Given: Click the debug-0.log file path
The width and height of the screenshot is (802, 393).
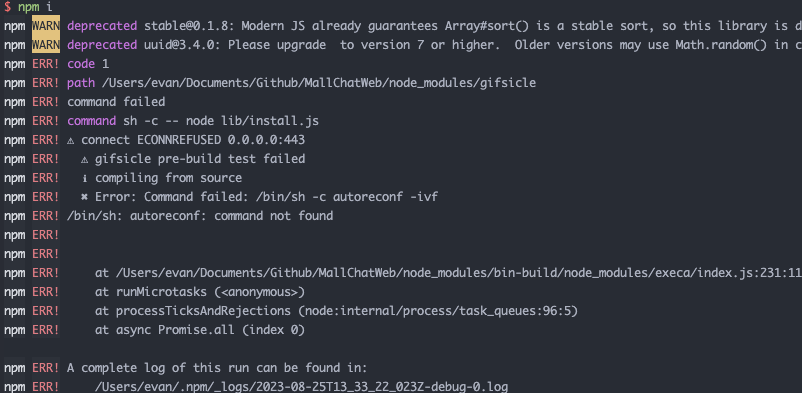Looking at the screenshot, I should tap(301, 387).
